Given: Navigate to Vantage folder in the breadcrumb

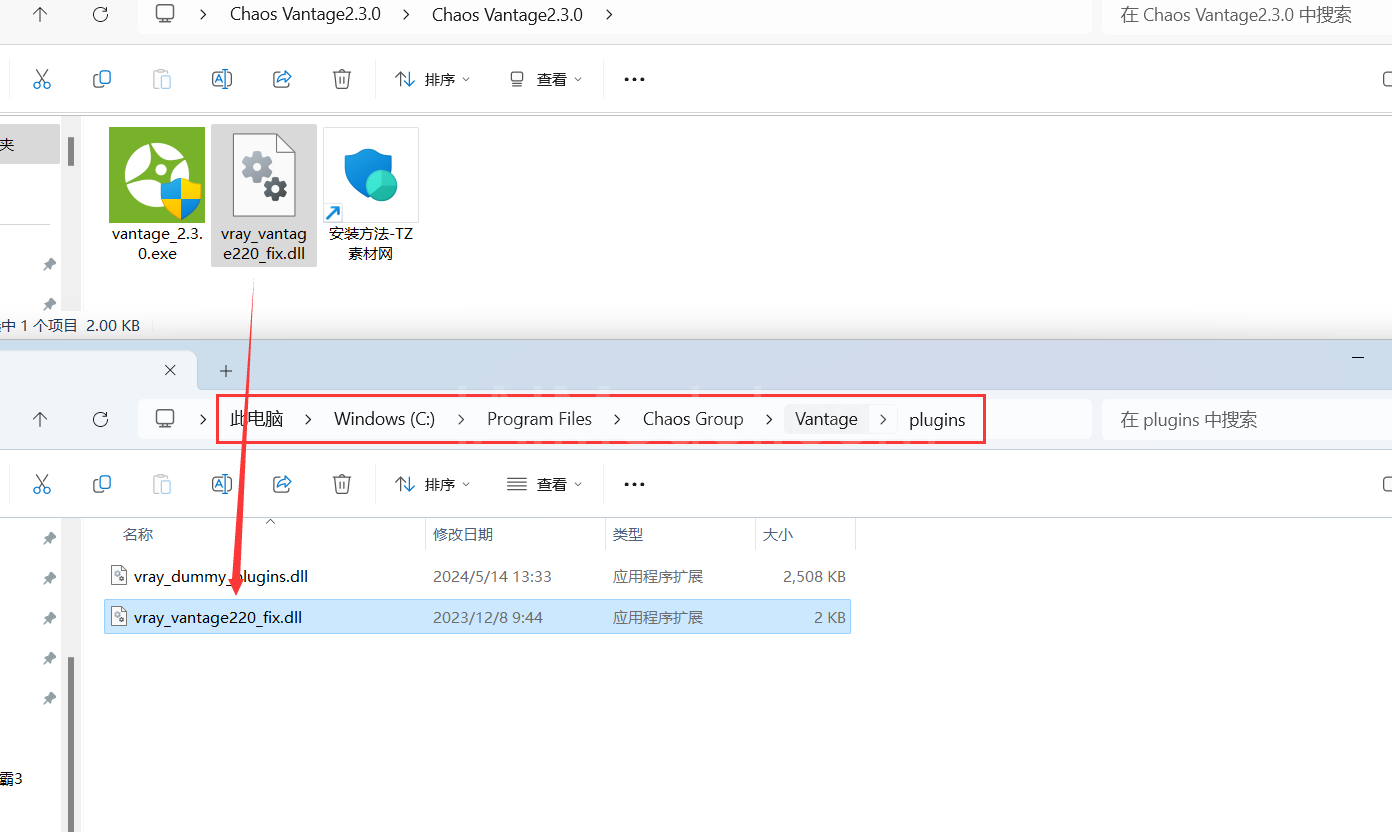Looking at the screenshot, I should (x=826, y=419).
